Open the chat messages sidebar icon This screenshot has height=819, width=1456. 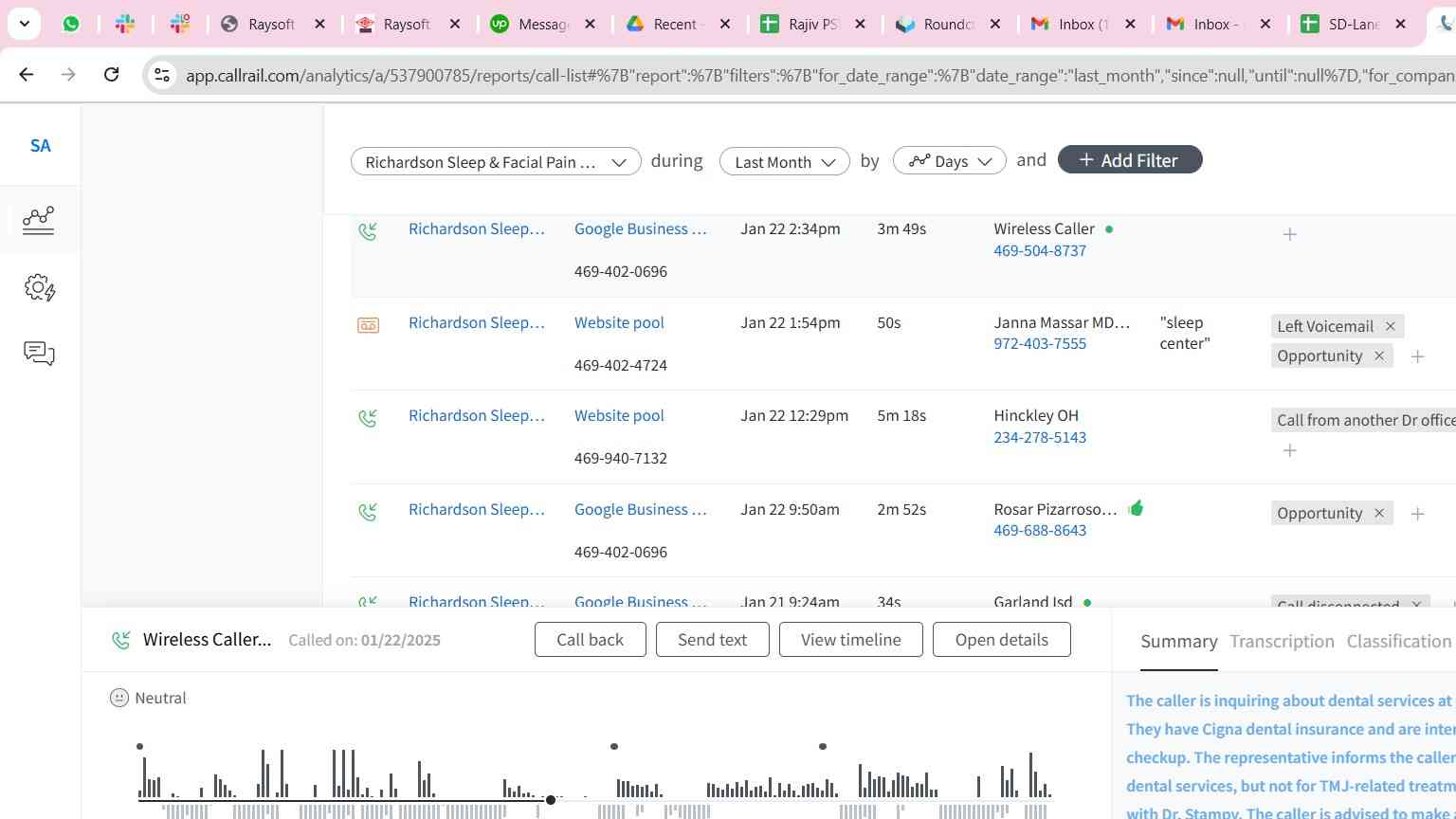point(39,354)
